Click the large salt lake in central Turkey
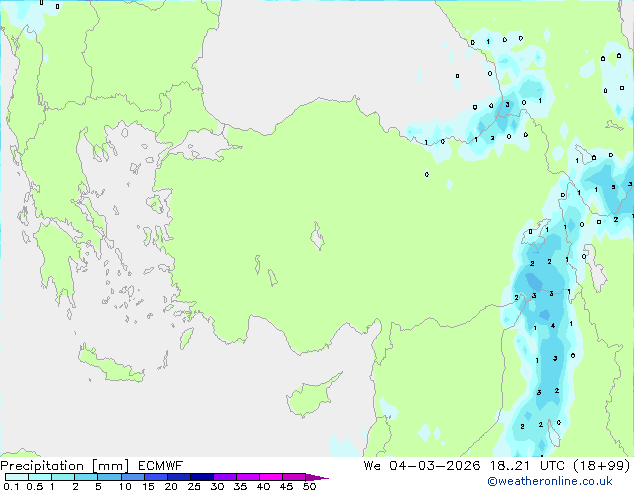Viewport: 634px width, 490px height. pyautogui.click(x=317, y=237)
